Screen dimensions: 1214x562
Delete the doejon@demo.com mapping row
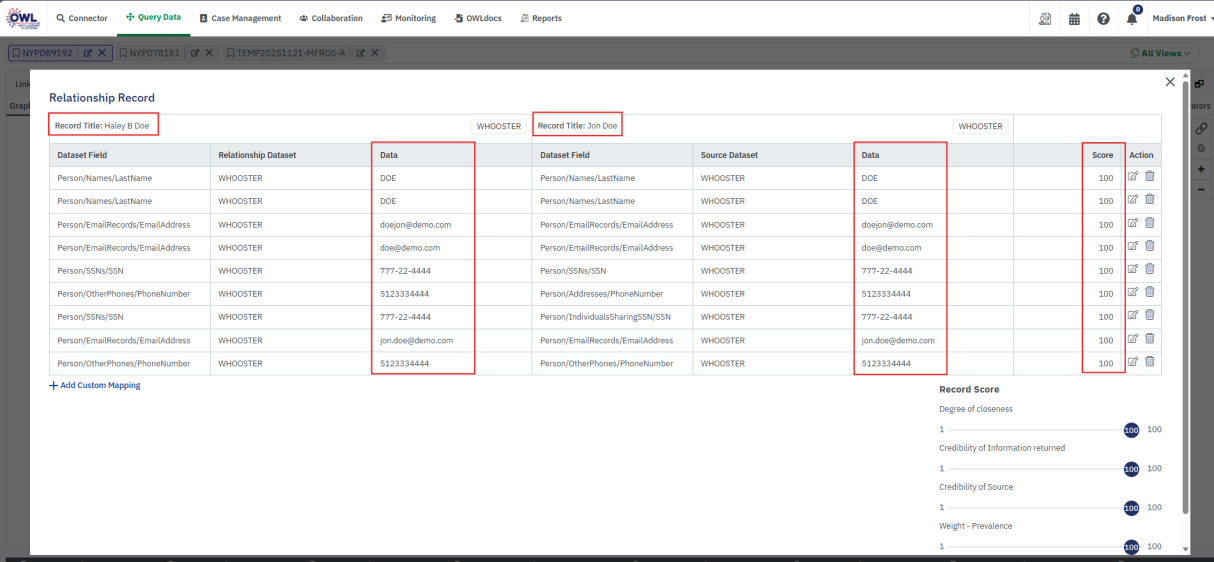pyautogui.click(x=1150, y=223)
